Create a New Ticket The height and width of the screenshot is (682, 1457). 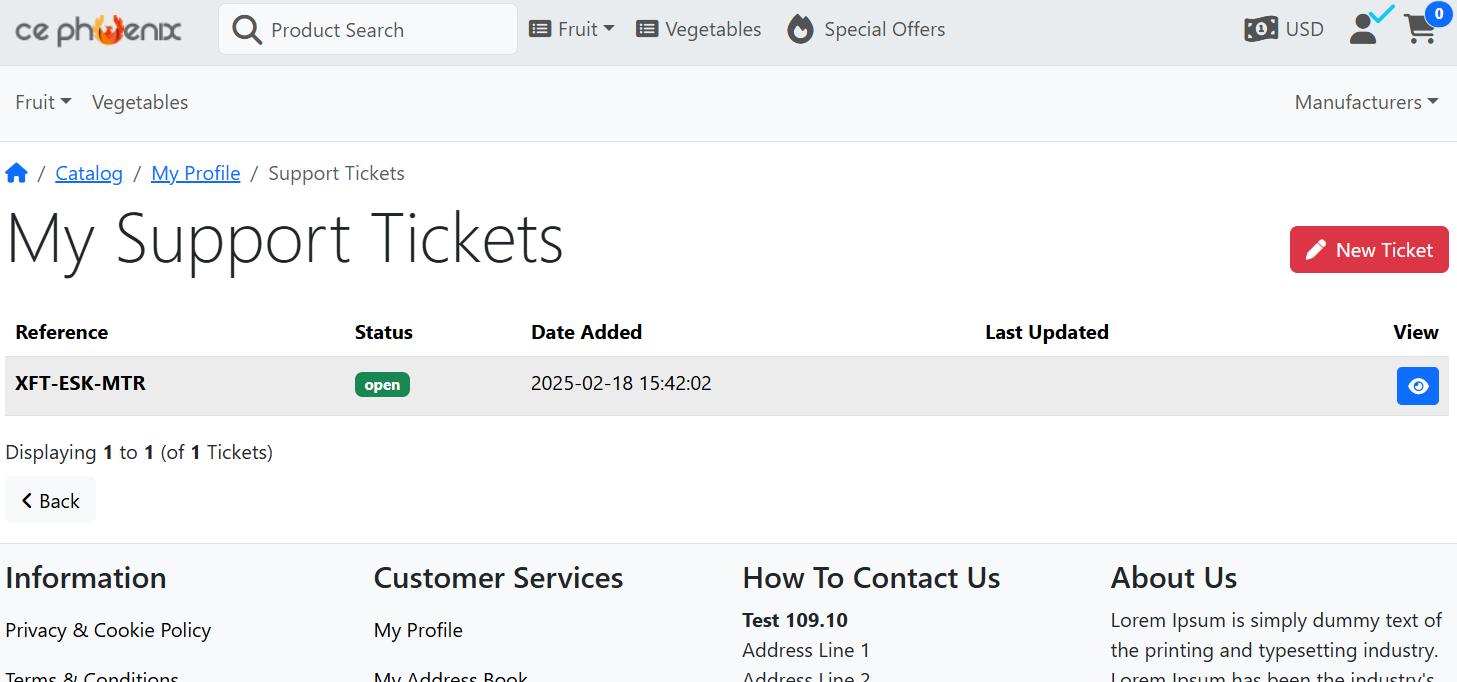(x=1369, y=249)
